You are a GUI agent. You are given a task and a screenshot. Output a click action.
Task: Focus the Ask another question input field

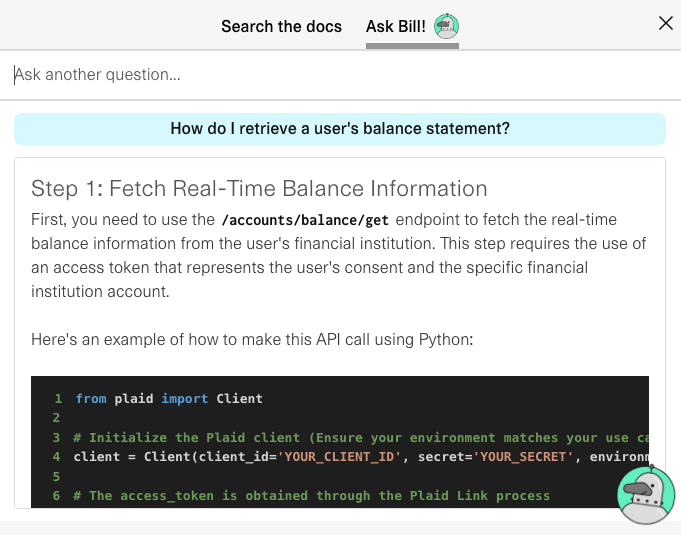pos(340,75)
